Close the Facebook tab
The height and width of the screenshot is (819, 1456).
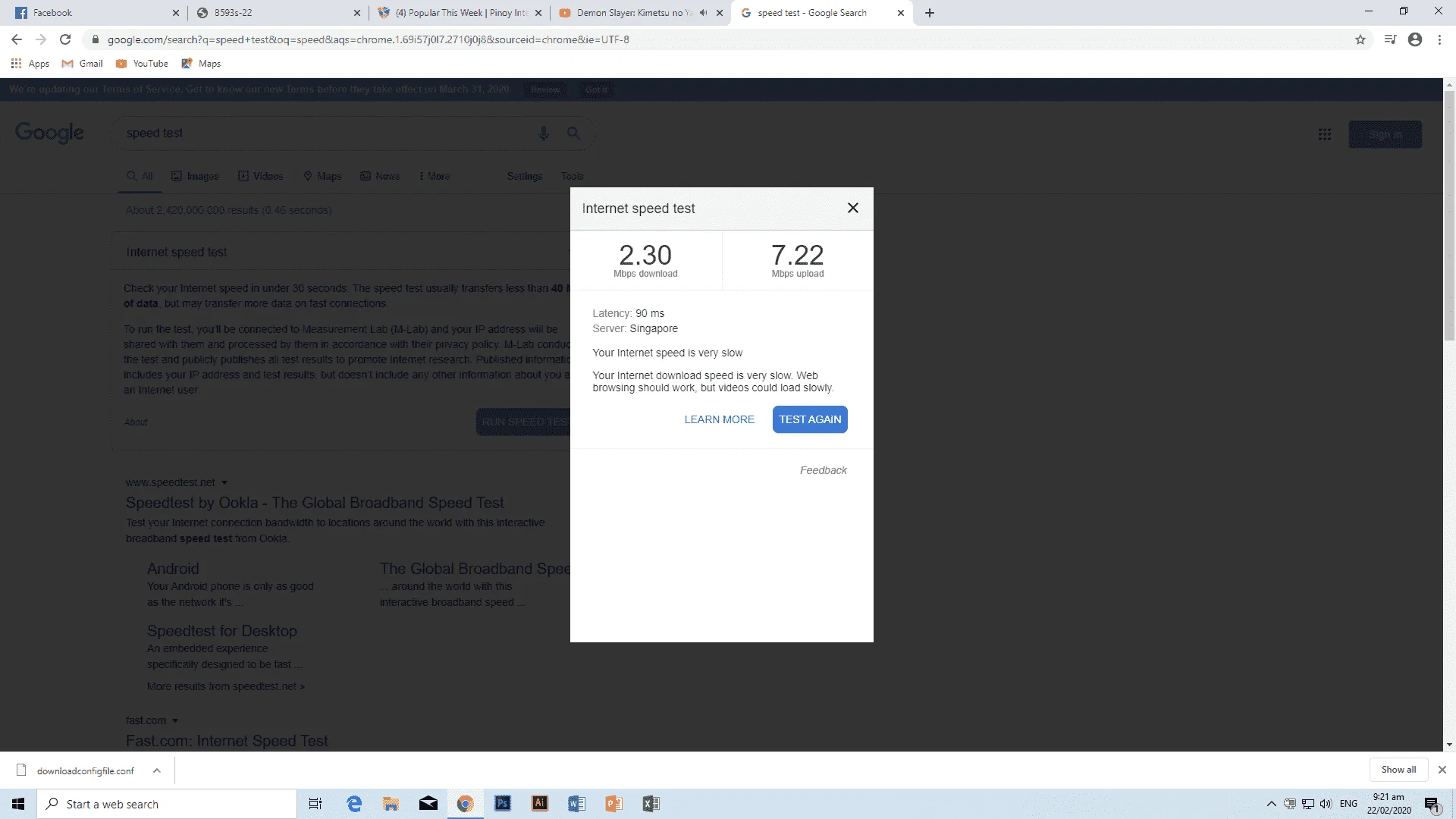(x=175, y=13)
